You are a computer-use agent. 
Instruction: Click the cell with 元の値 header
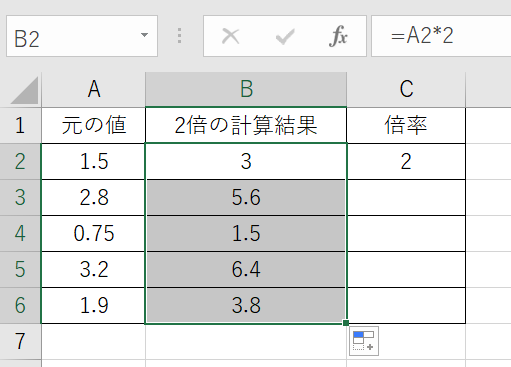coord(94,126)
